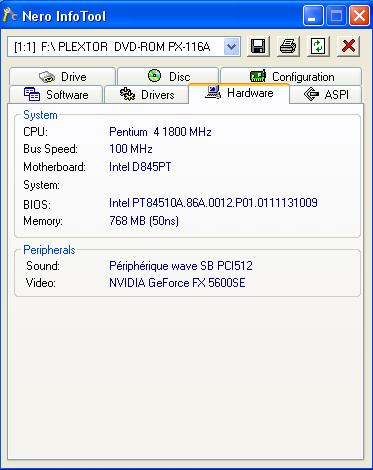This screenshot has width=373, height=470.
Task: Open the ASPI tab
Action: tap(326, 95)
